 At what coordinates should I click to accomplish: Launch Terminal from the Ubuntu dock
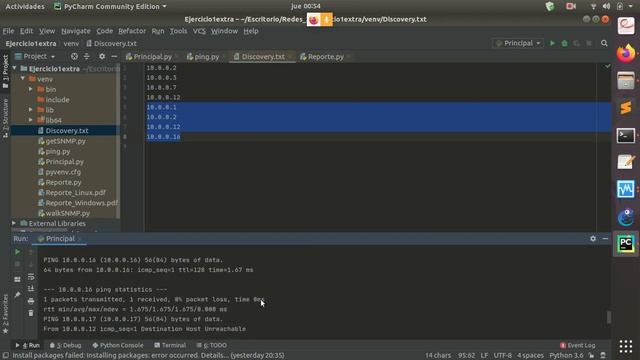click(x=626, y=135)
